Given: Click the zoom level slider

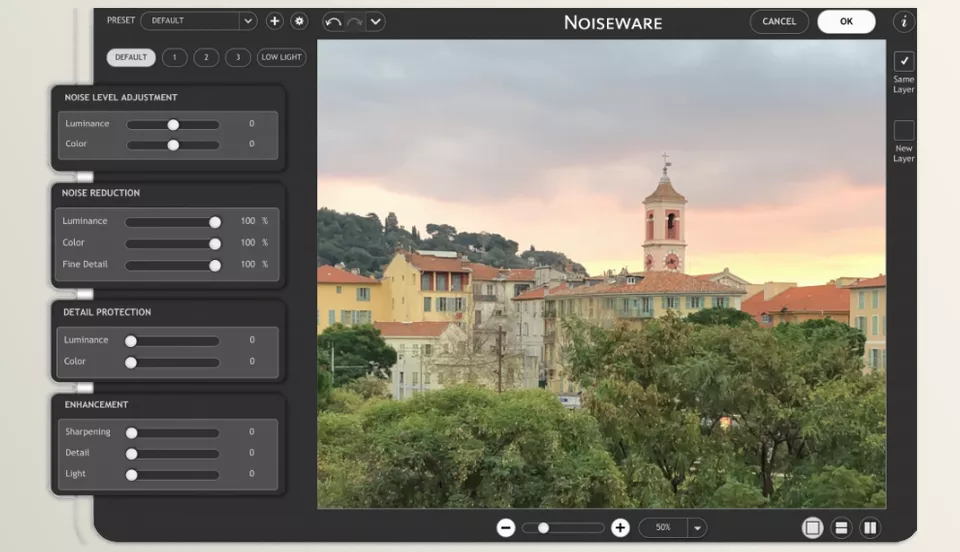Looking at the screenshot, I should click(563, 528).
